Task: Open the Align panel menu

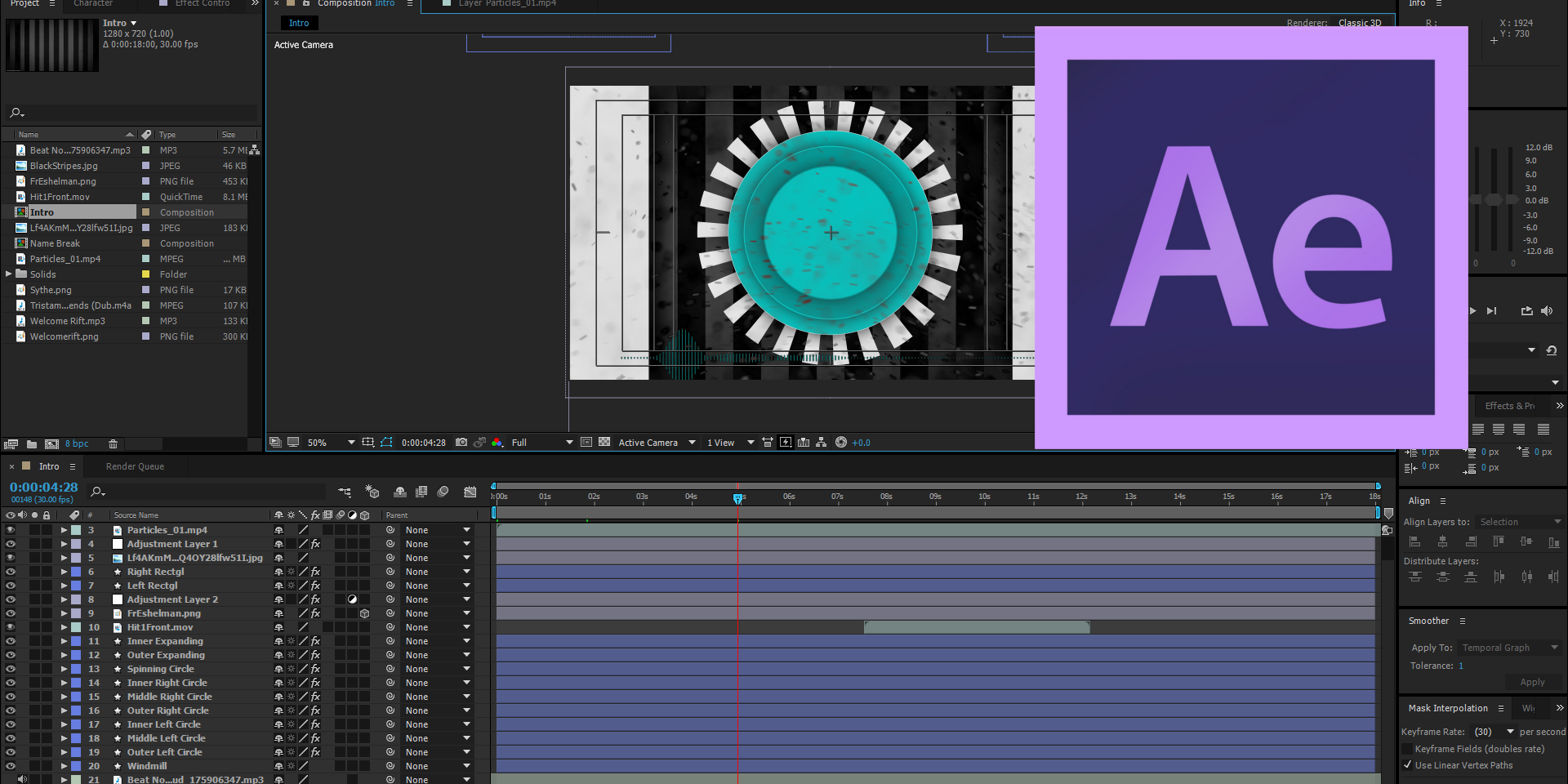Action: (x=1443, y=501)
